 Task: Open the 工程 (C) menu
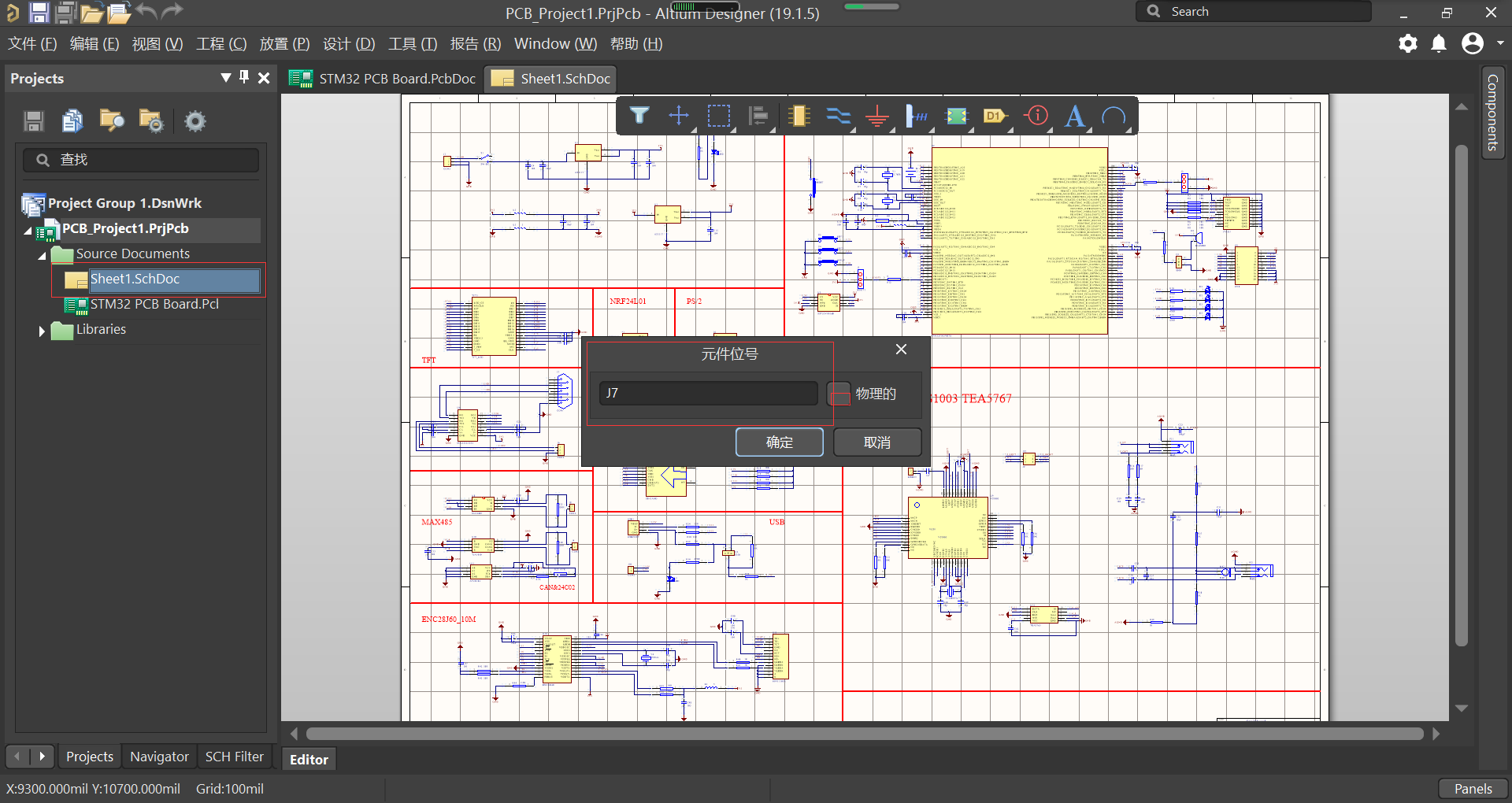point(221,44)
